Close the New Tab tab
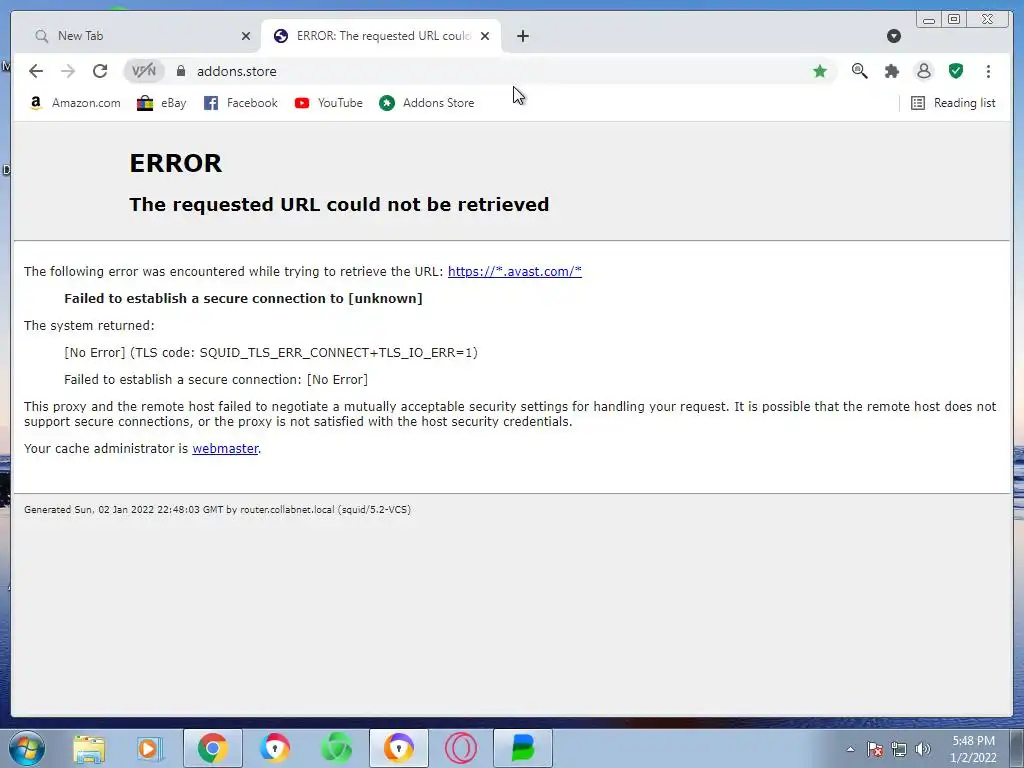This screenshot has height=768, width=1024. 246,36
